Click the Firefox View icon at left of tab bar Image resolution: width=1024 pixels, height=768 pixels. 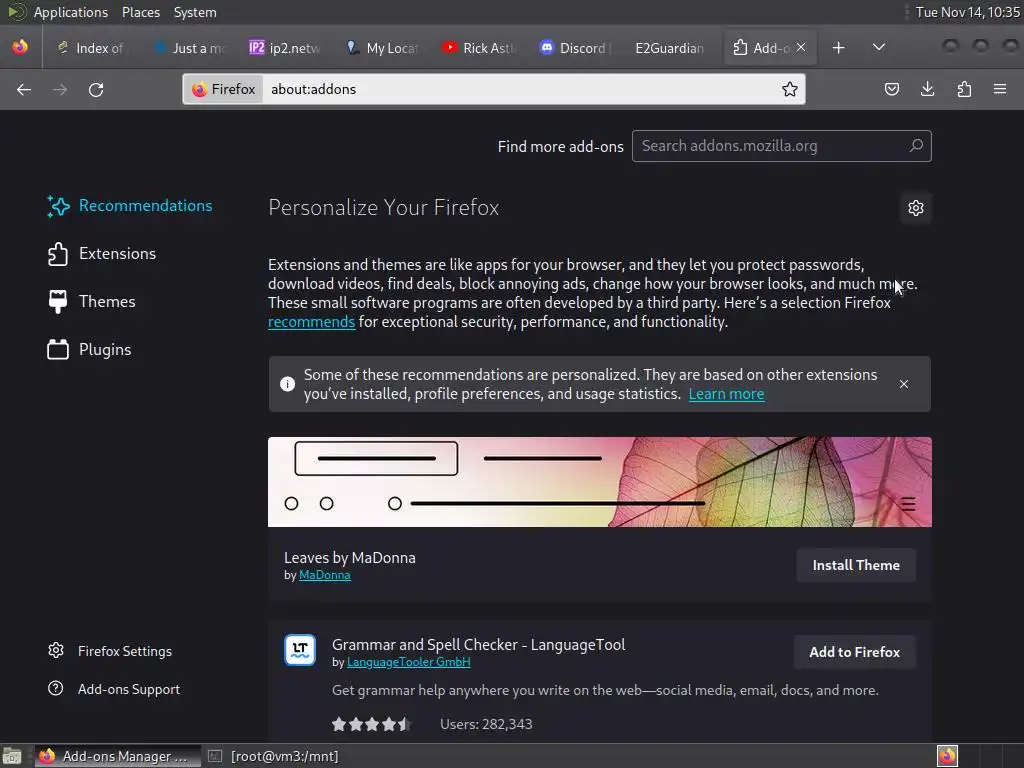click(20, 47)
